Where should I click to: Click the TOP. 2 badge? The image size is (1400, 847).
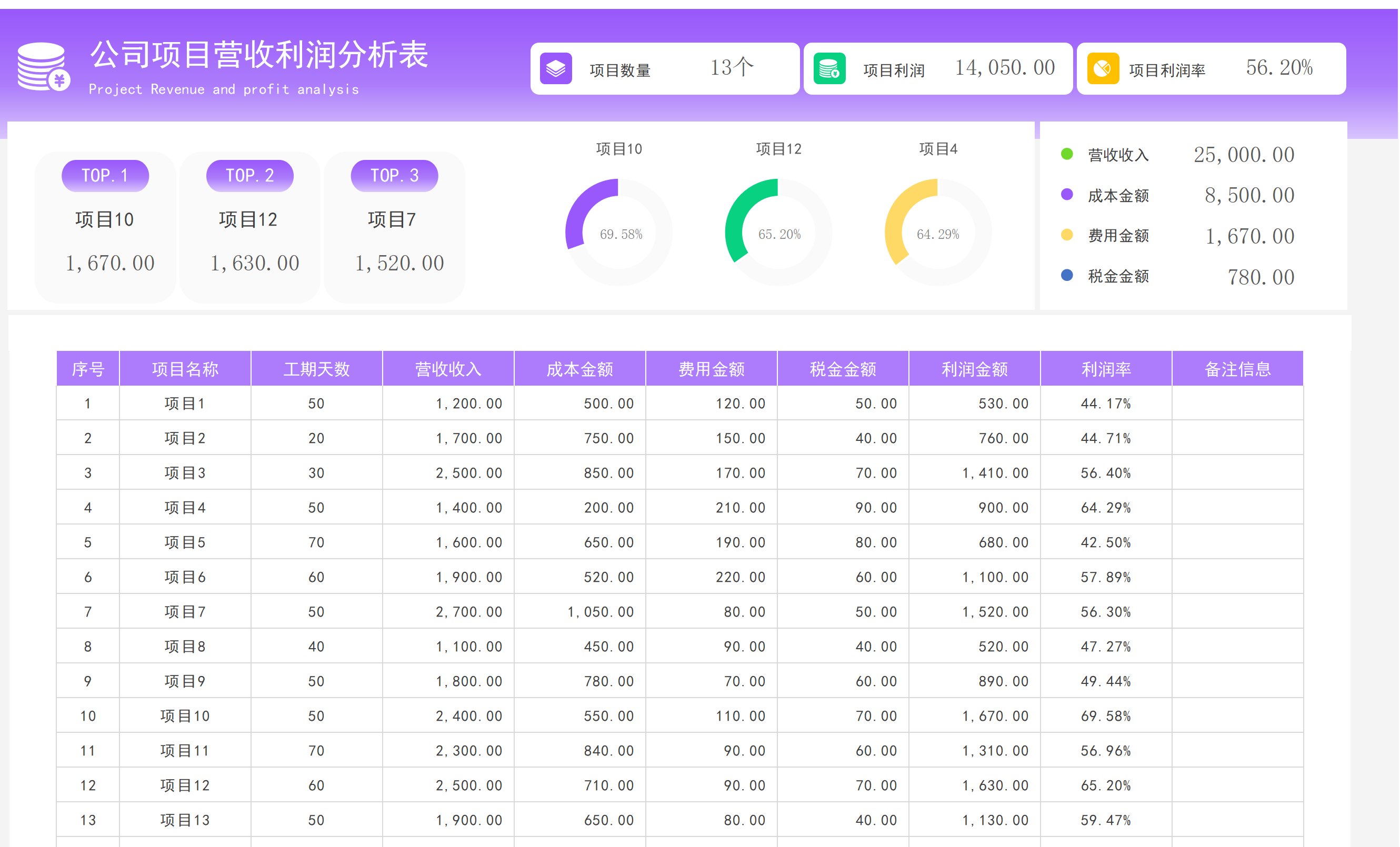(249, 176)
